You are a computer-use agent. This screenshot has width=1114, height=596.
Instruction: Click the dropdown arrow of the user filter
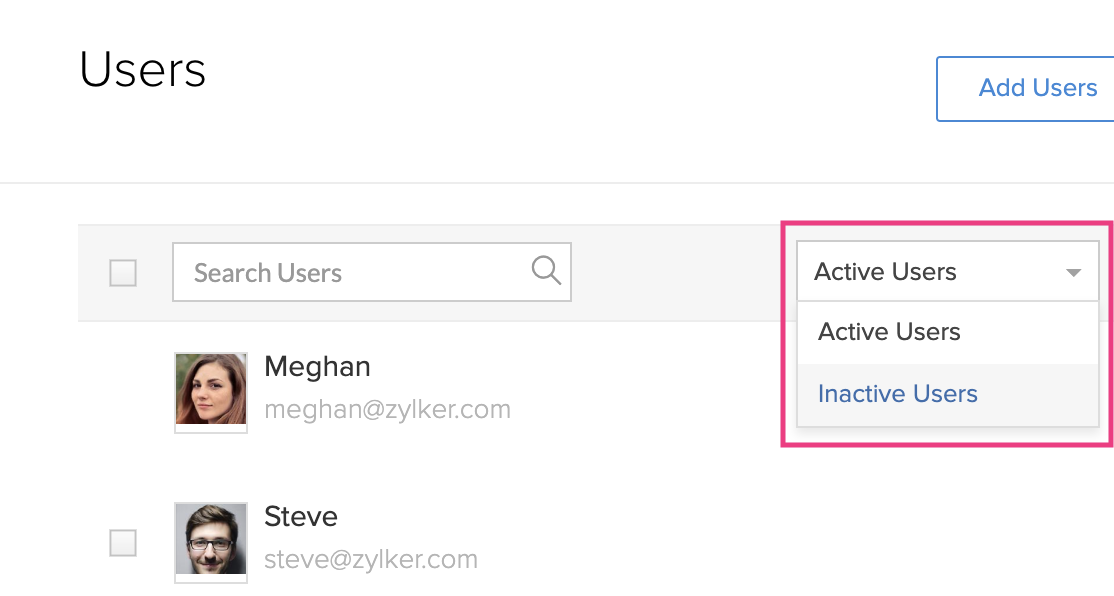click(1073, 272)
